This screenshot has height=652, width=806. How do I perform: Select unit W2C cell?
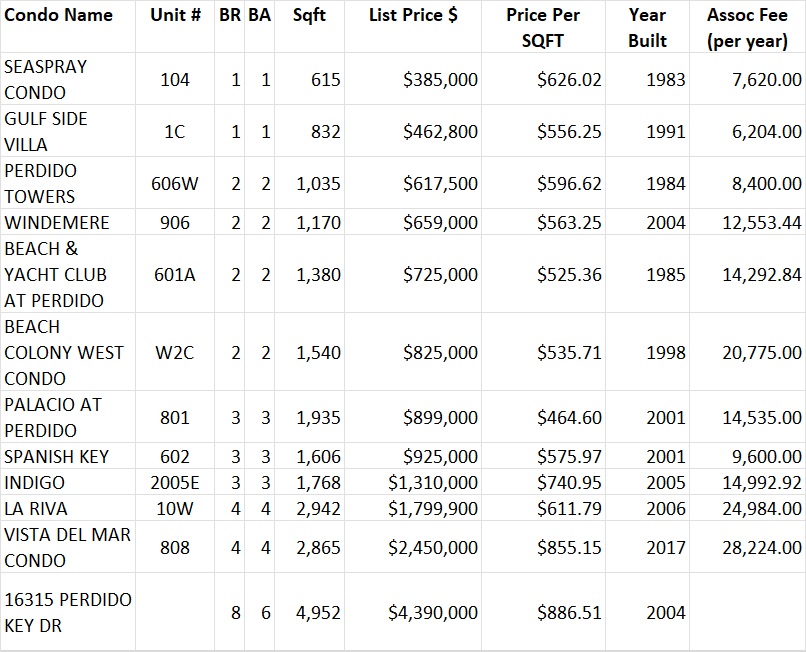coord(174,352)
